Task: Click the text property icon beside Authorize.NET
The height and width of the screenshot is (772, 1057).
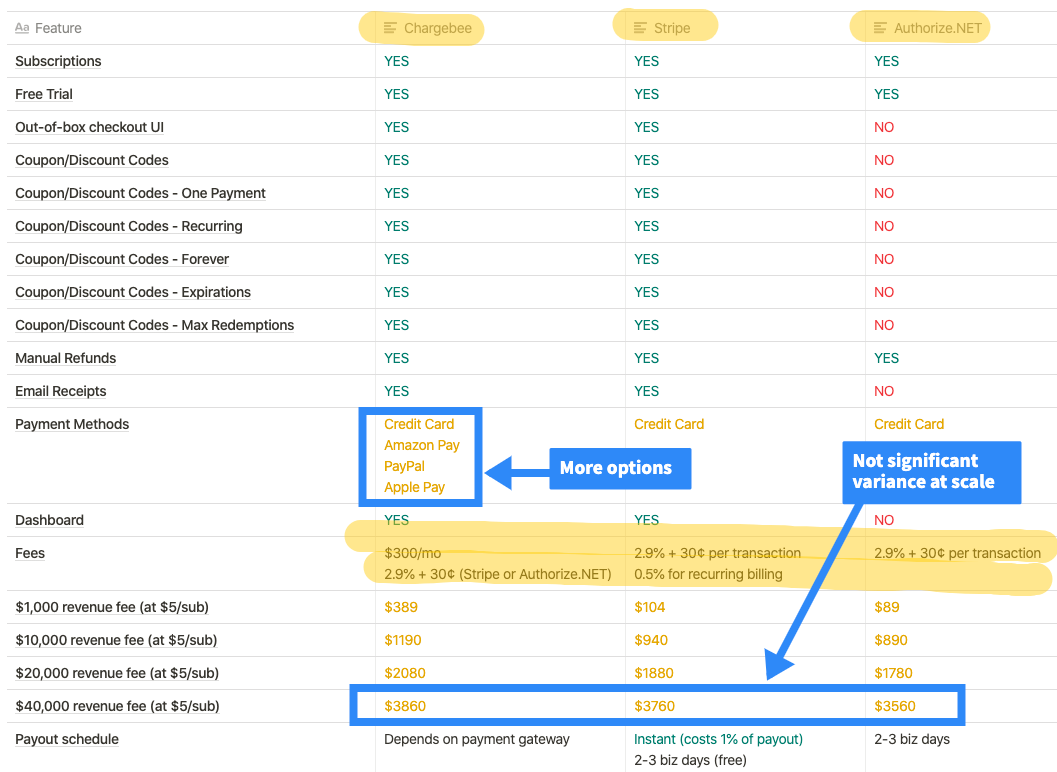Action: pyautogui.click(x=880, y=28)
